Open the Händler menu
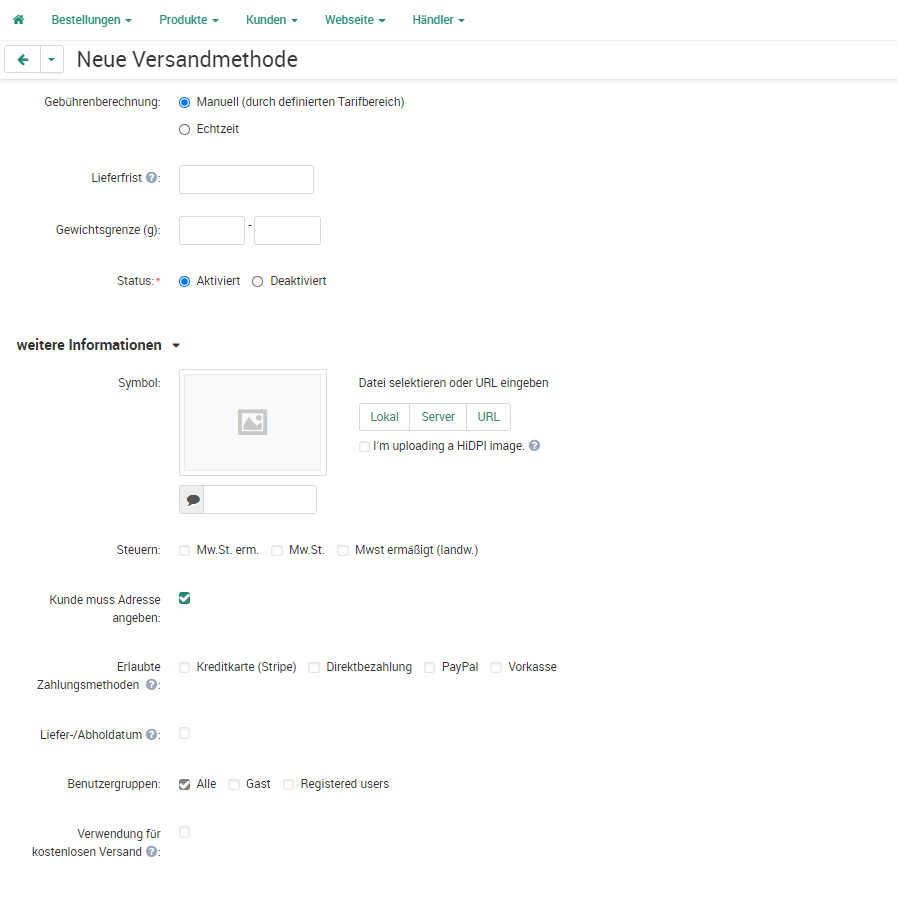The width and height of the screenshot is (897, 918). tap(438, 20)
